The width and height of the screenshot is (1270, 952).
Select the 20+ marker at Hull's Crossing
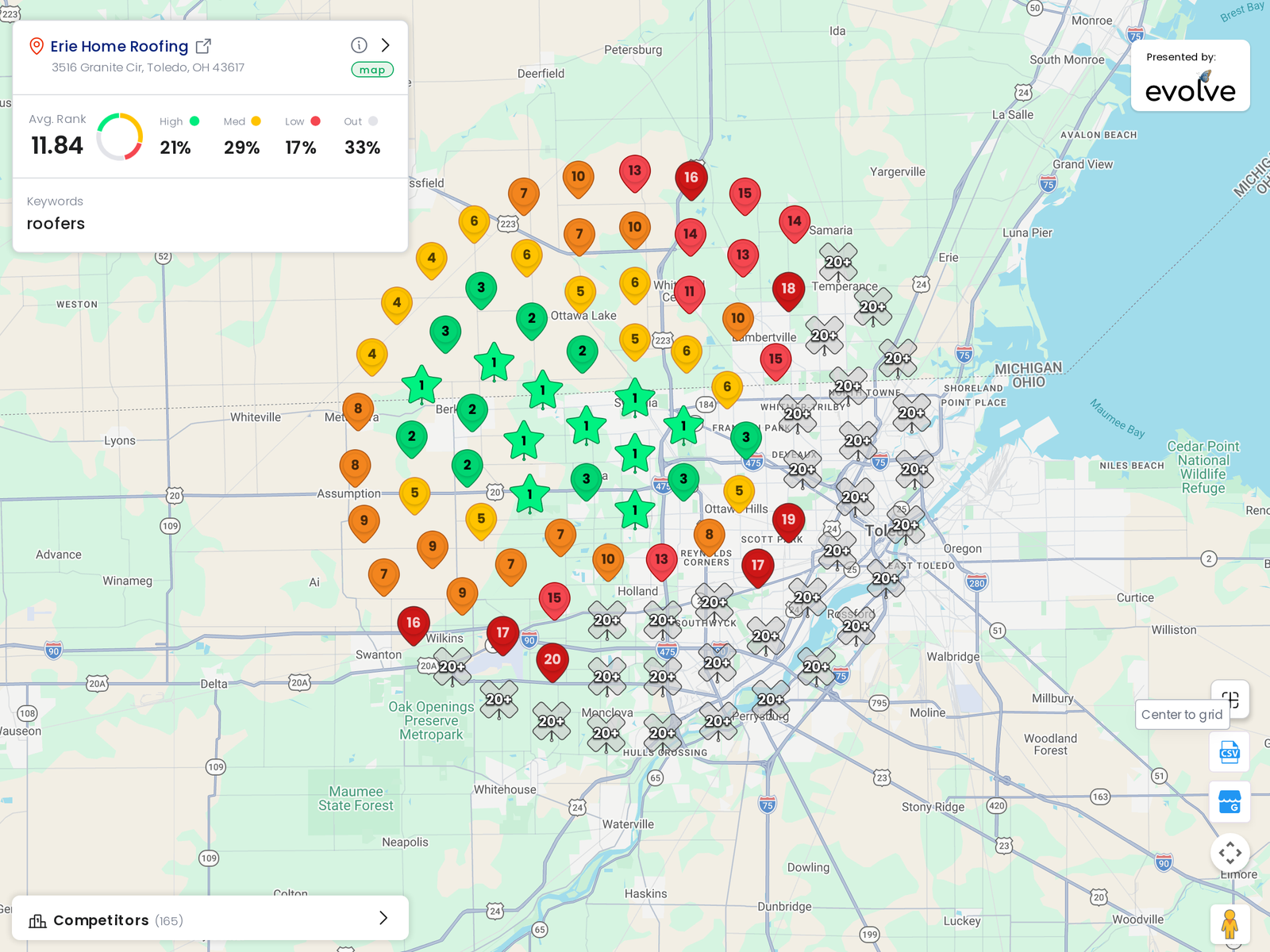[663, 733]
